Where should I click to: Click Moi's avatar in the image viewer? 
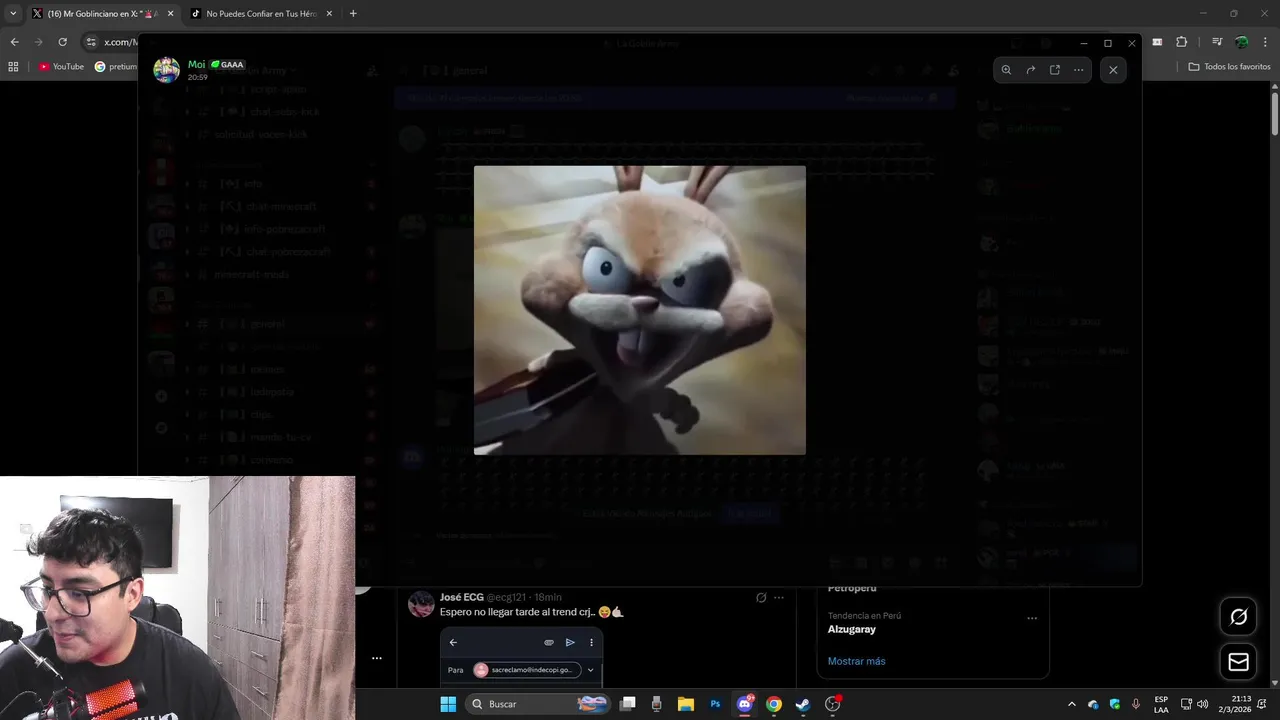point(166,70)
